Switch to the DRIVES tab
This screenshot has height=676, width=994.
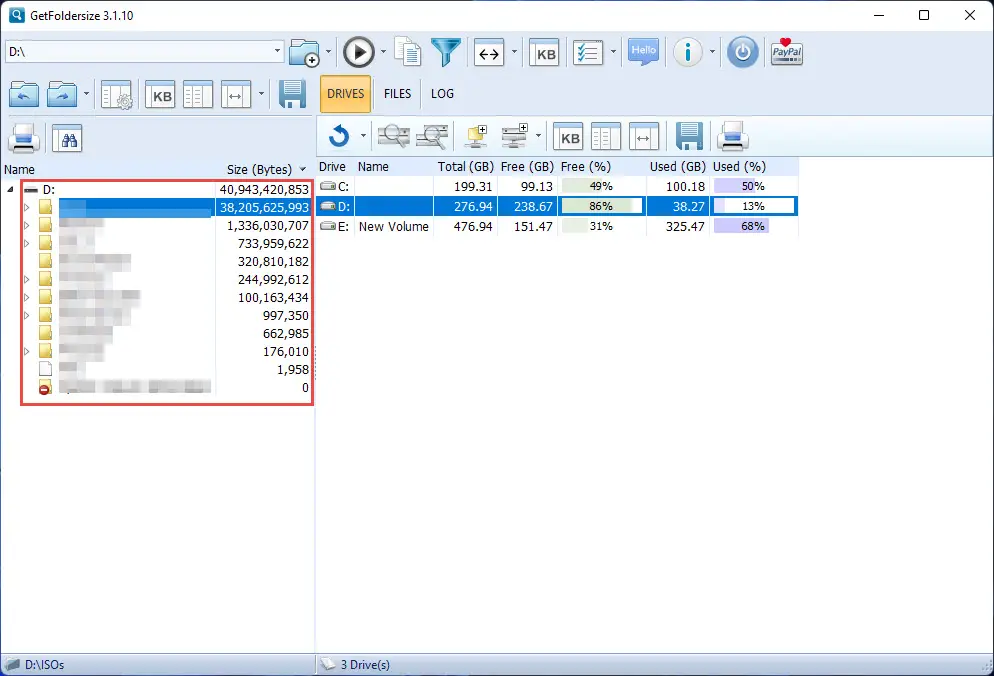pyautogui.click(x=345, y=94)
